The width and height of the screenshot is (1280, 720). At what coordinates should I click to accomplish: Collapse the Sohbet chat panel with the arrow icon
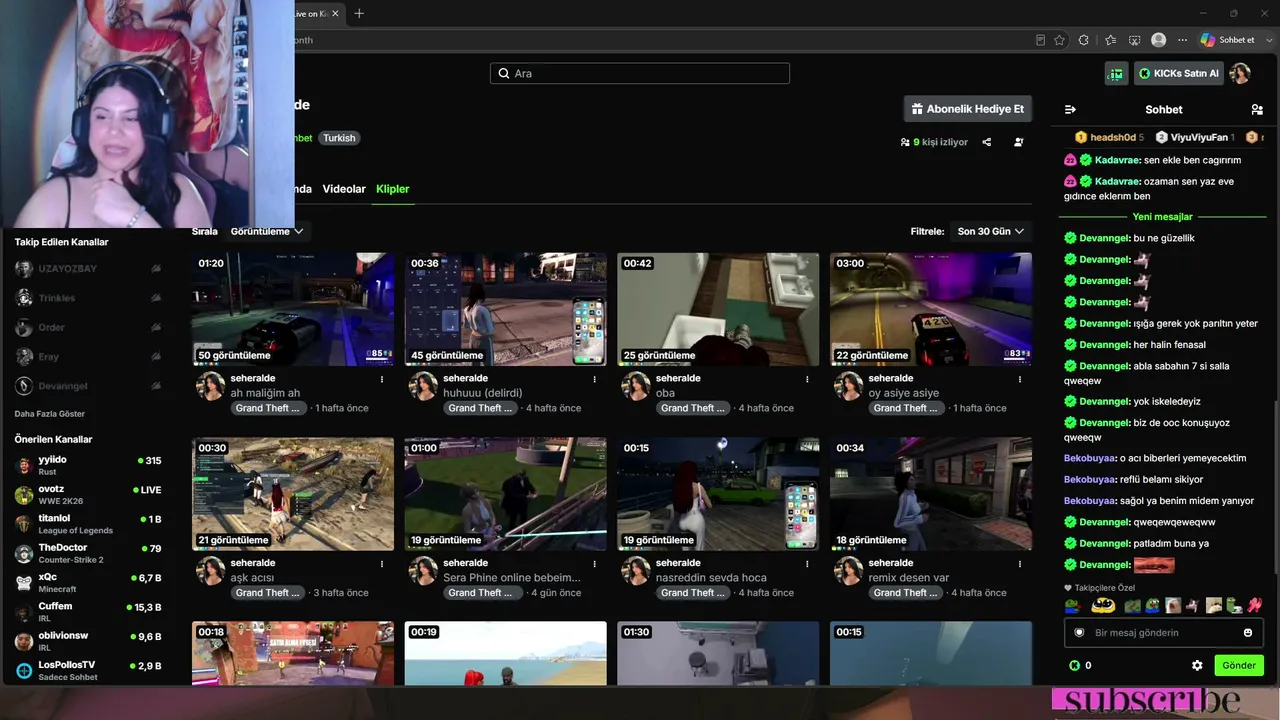click(x=1070, y=110)
